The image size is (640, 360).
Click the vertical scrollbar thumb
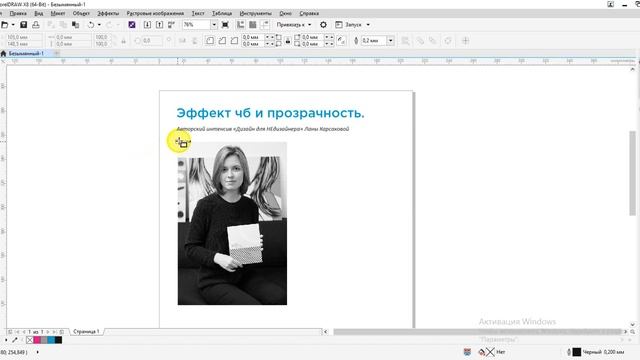[x=633, y=173]
